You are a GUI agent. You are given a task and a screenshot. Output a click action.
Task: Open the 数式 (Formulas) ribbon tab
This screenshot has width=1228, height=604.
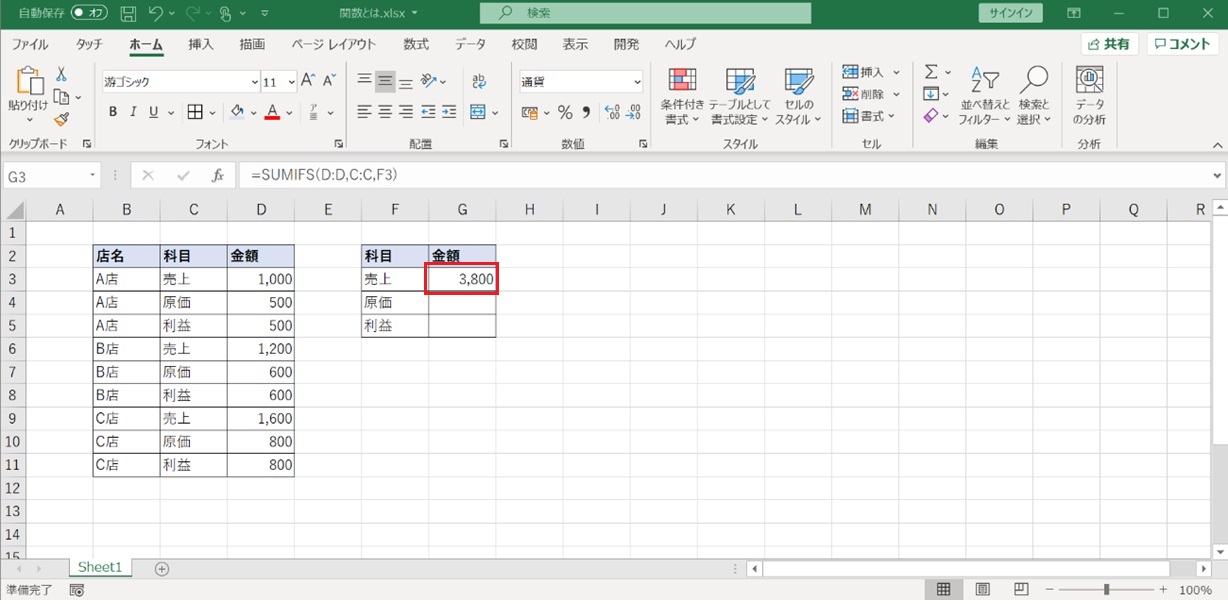[x=416, y=44]
